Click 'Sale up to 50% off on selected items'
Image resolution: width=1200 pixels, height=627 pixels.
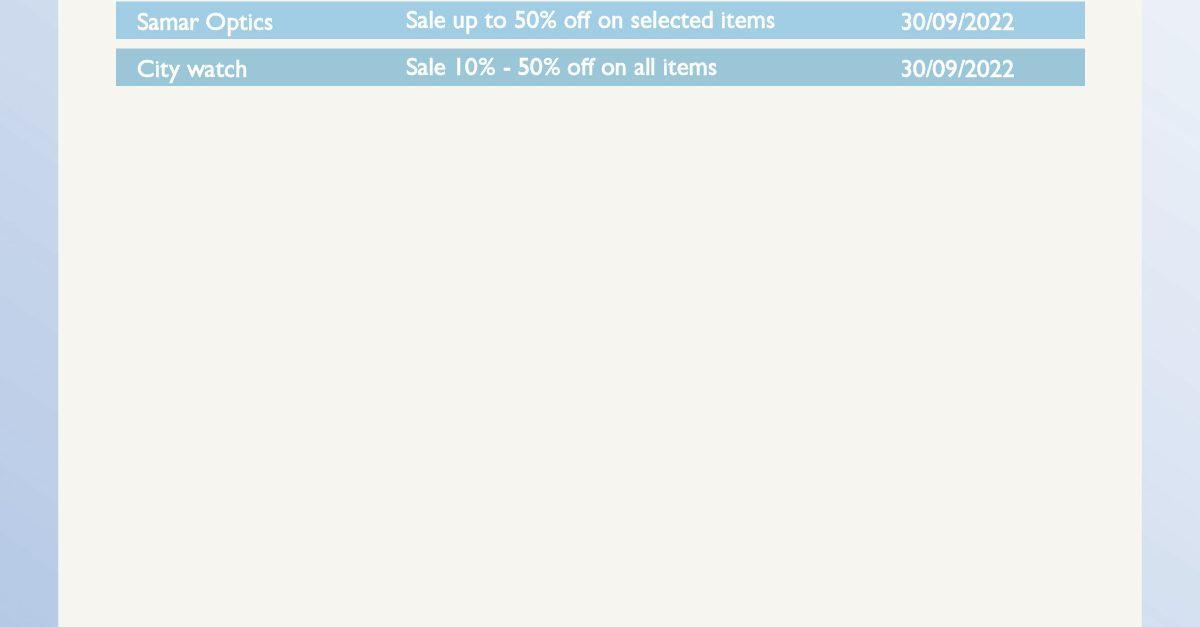tap(590, 20)
